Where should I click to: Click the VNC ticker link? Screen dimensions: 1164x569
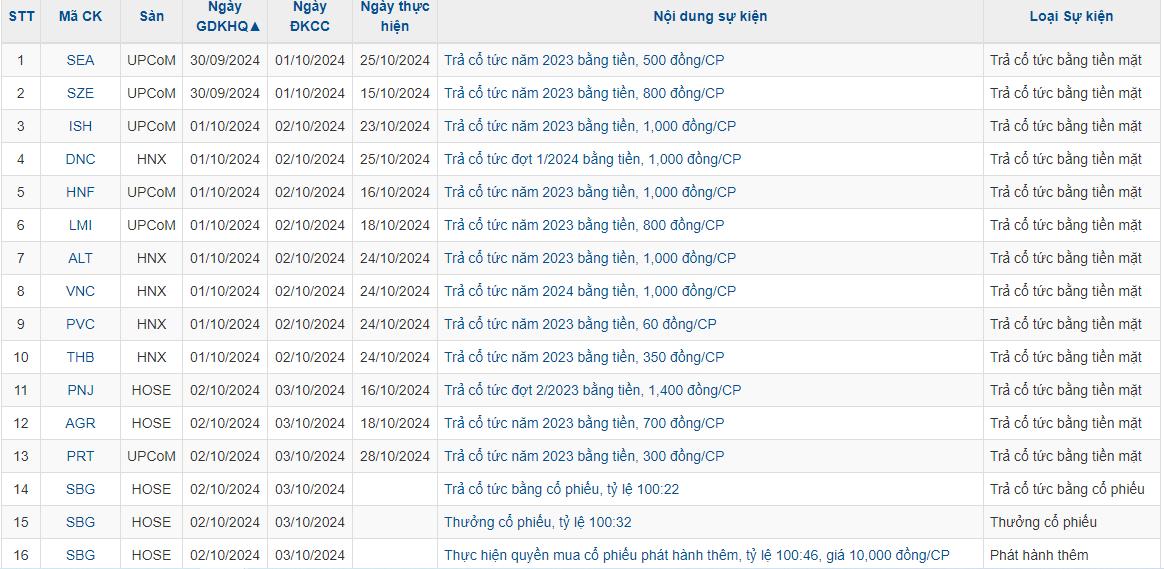pyautogui.click(x=80, y=291)
